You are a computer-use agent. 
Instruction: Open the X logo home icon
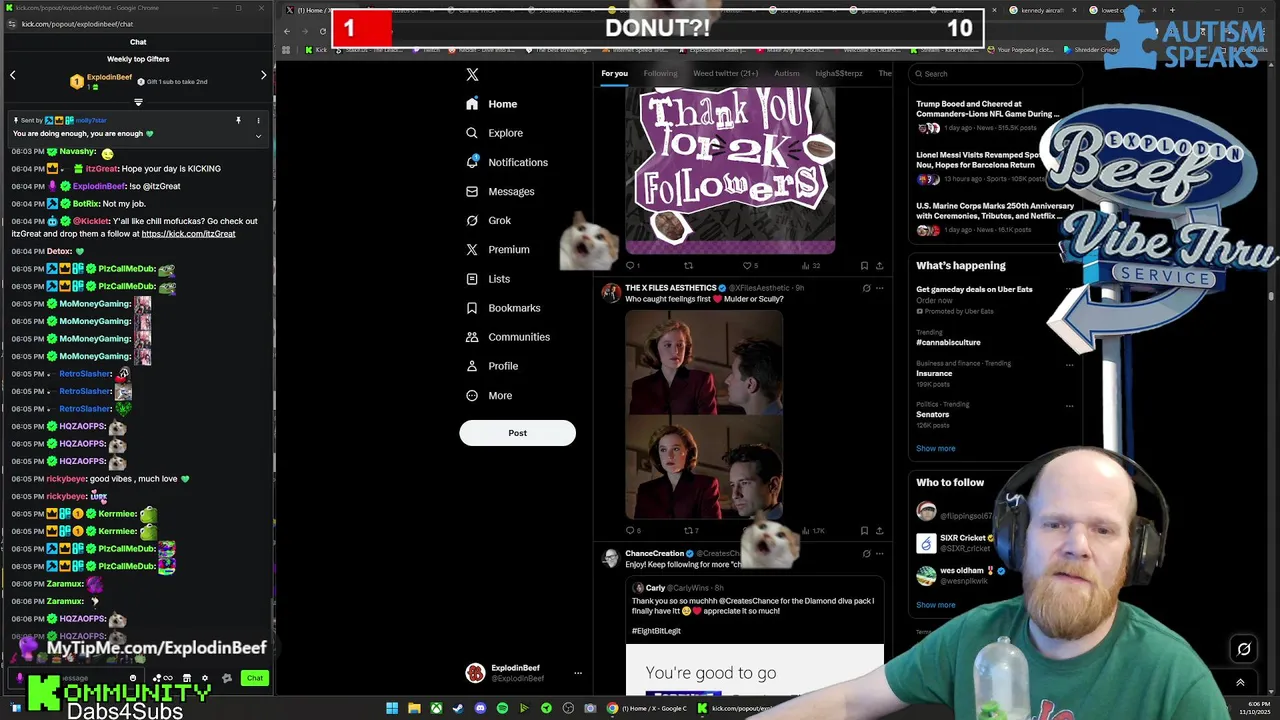(x=472, y=74)
